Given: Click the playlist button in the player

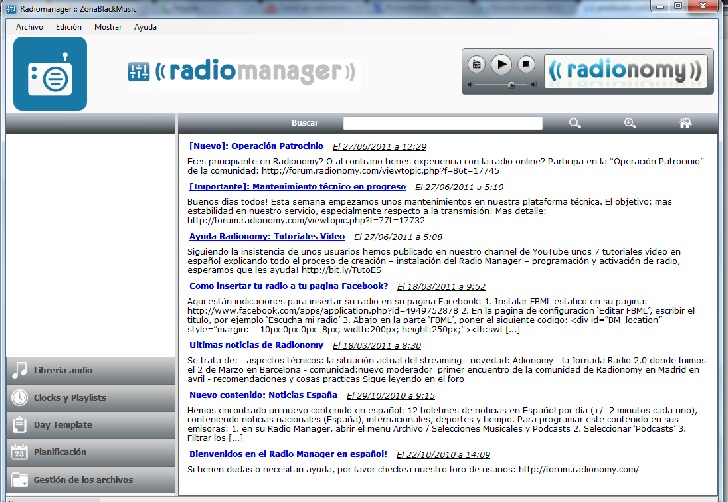Looking at the screenshot, I should coord(476,64).
